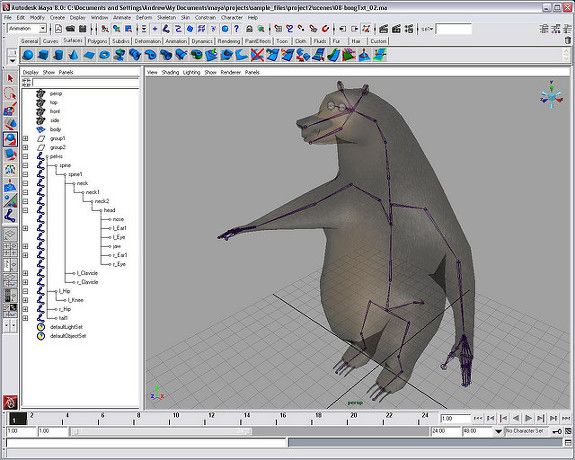Select the l_Clavicle joint in Outliner
This screenshot has height=460, width=575.
click(87, 273)
